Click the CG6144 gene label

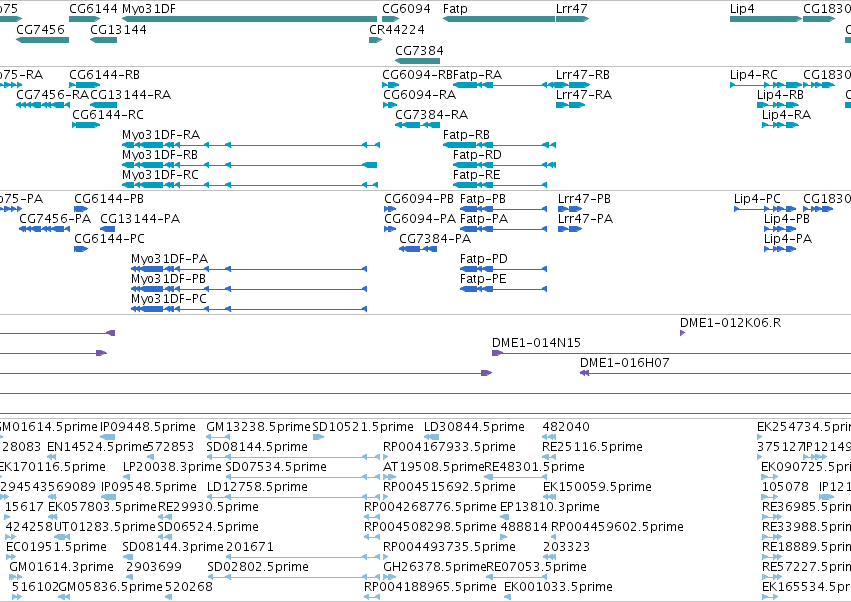click(x=93, y=9)
